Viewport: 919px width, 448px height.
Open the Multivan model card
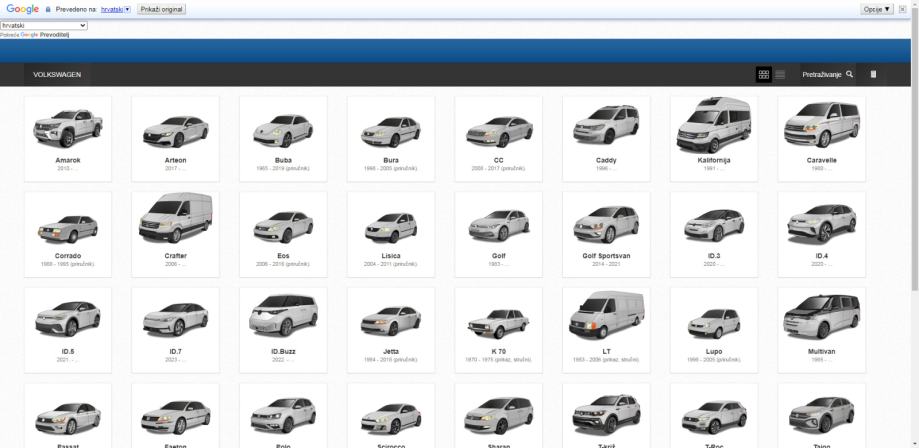(822, 330)
